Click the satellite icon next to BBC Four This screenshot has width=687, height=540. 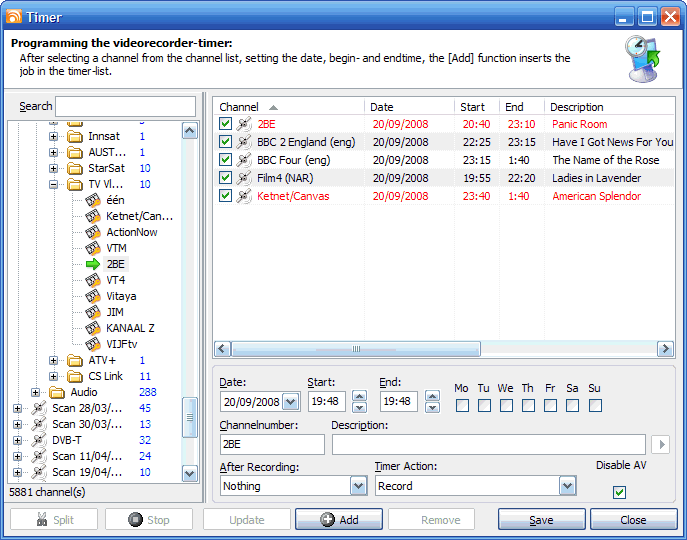243,160
